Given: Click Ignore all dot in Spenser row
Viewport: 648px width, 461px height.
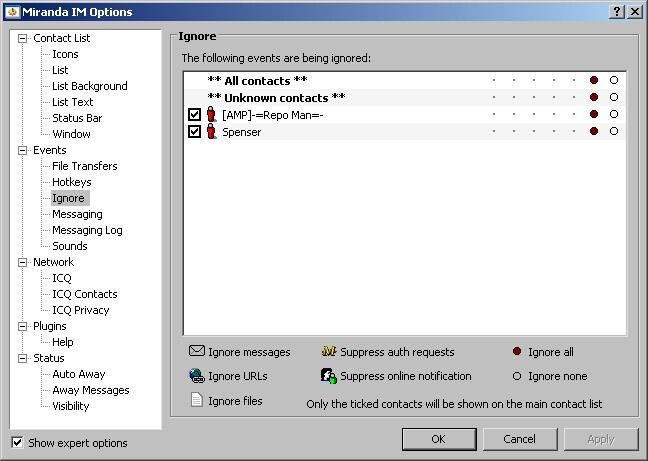Looking at the screenshot, I should point(594,131).
